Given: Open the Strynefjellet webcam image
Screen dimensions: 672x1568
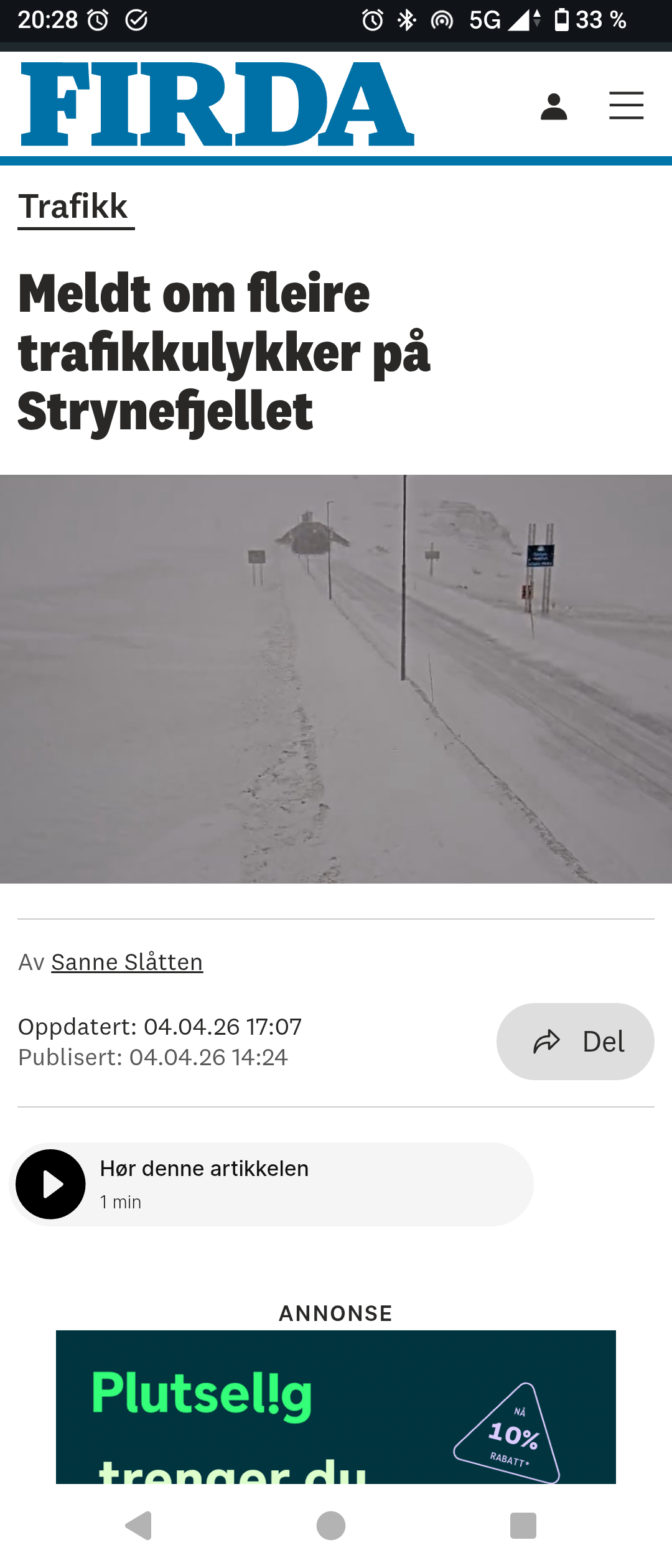Looking at the screenshot, I should point(336,679).
